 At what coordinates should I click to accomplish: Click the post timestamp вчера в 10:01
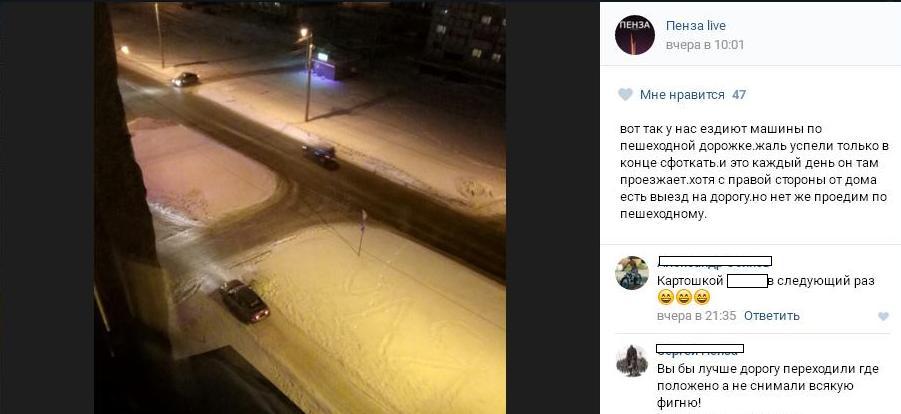[x=705, y=45]
